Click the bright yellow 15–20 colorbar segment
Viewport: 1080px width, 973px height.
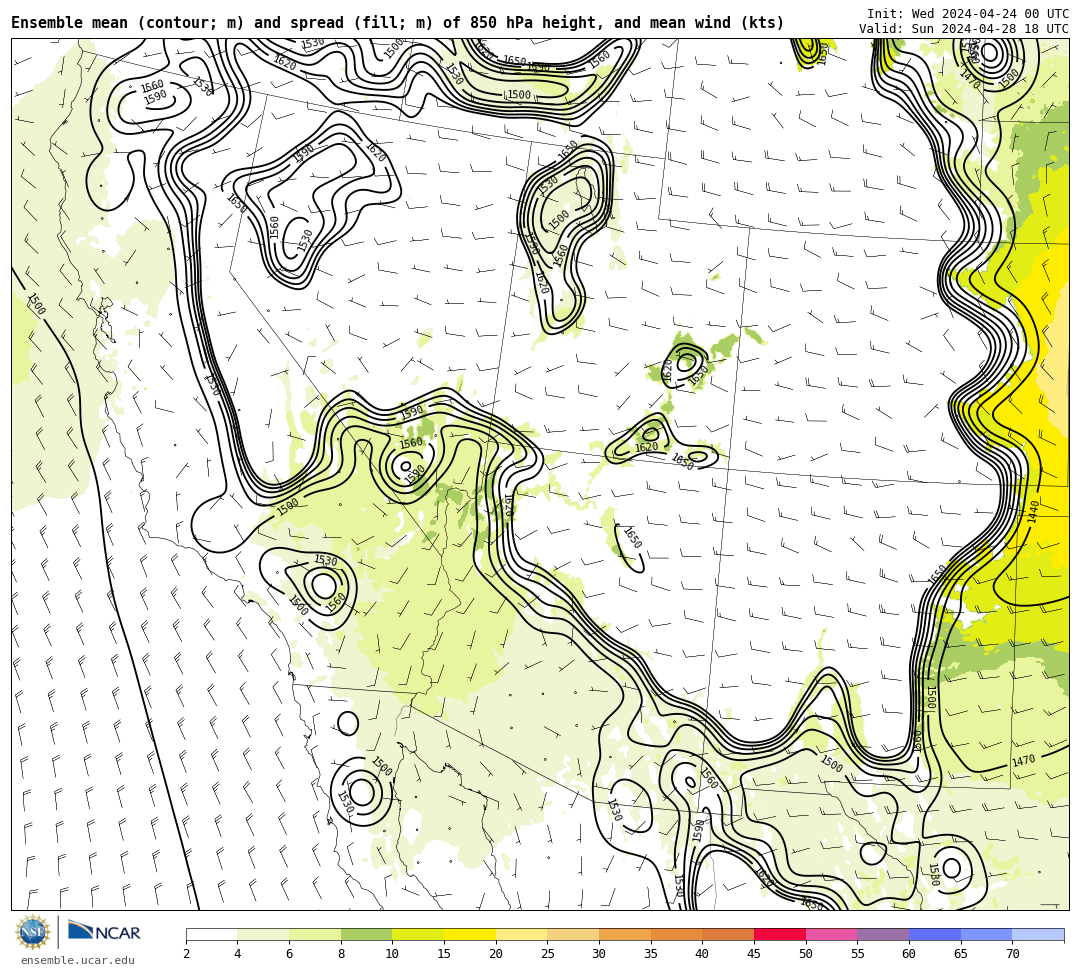pyautogui.click(x=470, y=934)
